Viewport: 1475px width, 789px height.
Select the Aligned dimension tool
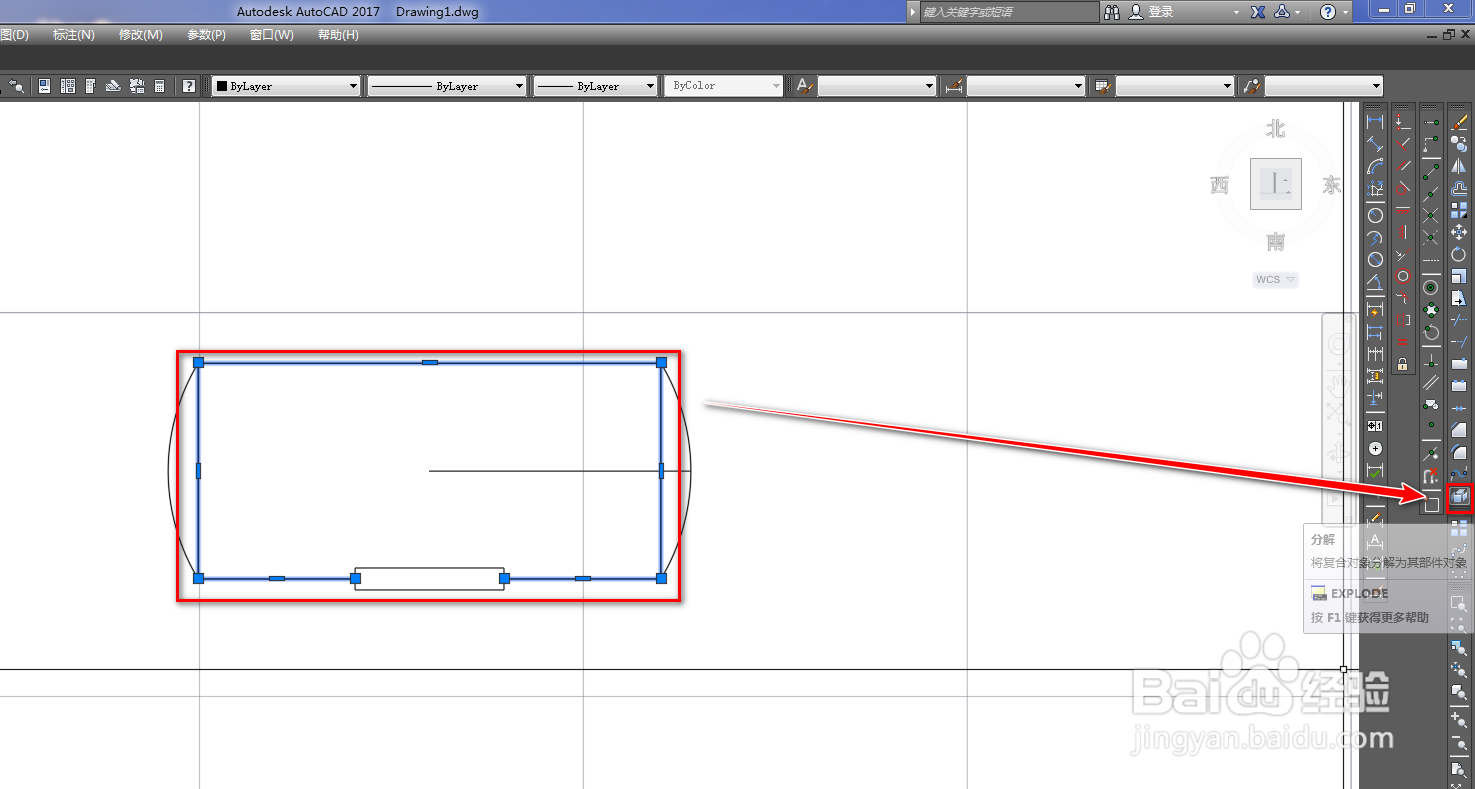click(1375, 143)
